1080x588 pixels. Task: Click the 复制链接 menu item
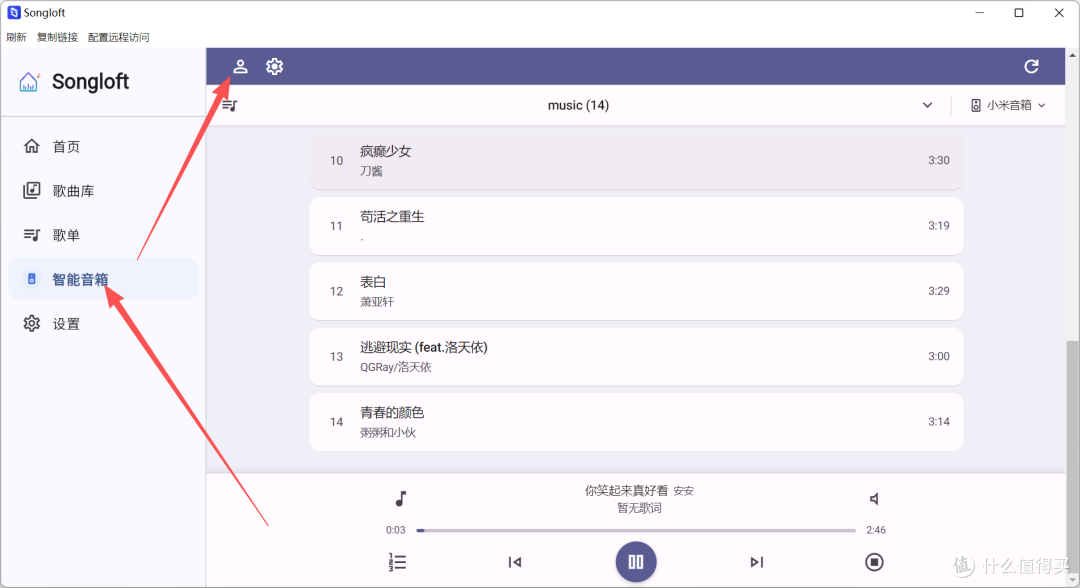point(57,37)
